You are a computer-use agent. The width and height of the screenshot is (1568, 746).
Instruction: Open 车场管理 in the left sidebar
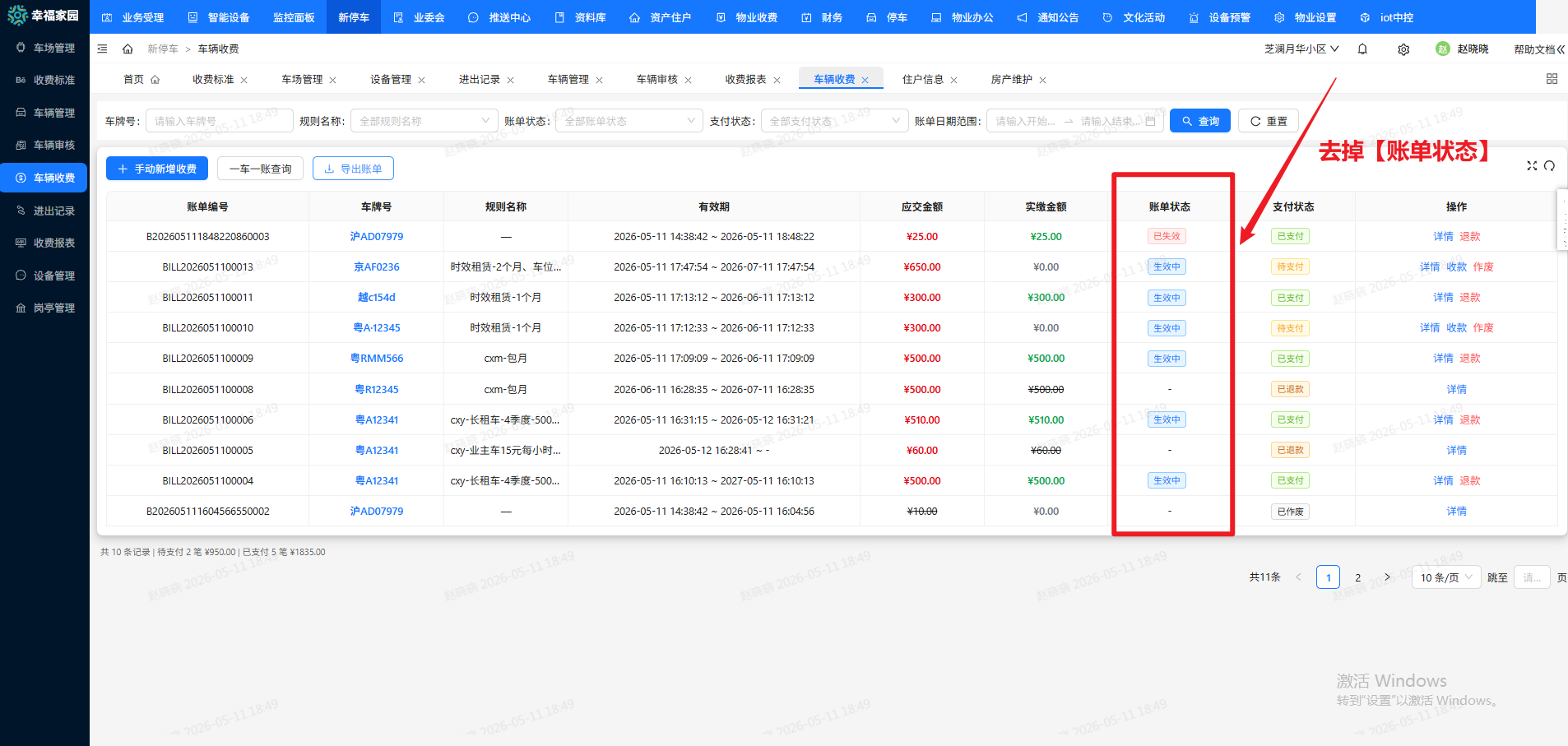(x=45, y=49)
